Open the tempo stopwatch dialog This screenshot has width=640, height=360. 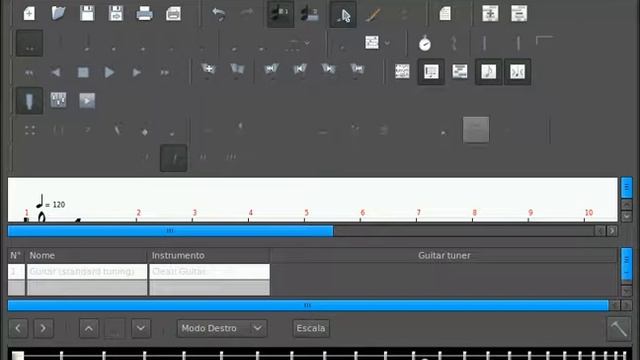point(425,43)
